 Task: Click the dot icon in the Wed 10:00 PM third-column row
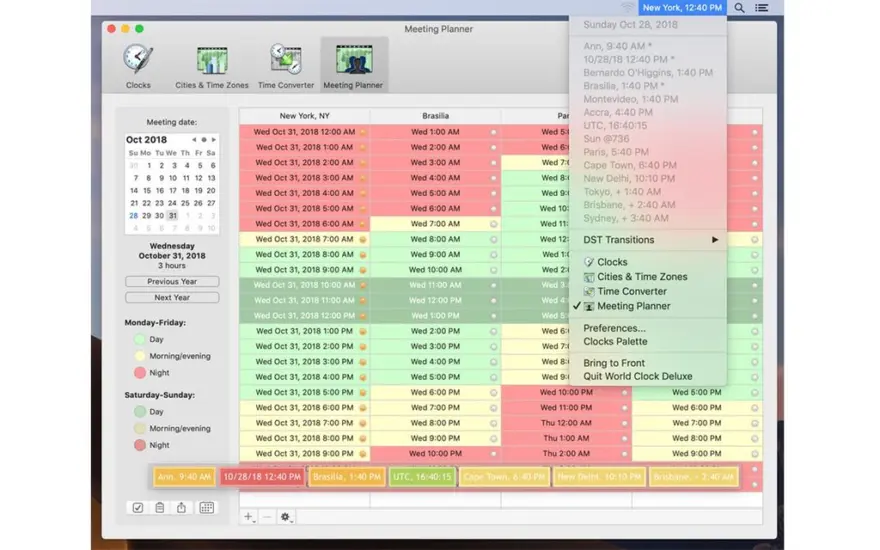[624, 393]
